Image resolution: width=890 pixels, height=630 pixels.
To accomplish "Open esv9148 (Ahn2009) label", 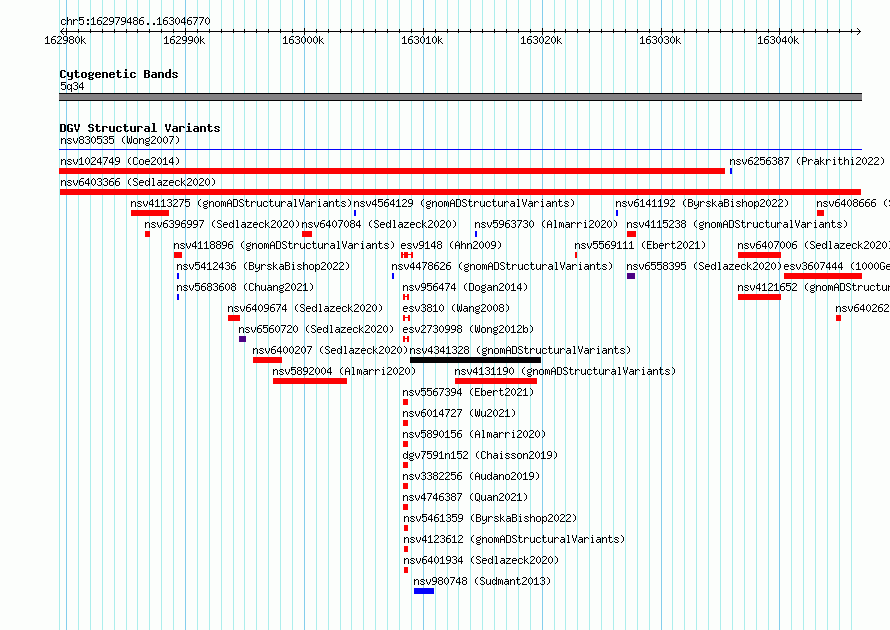I will 451,245.
